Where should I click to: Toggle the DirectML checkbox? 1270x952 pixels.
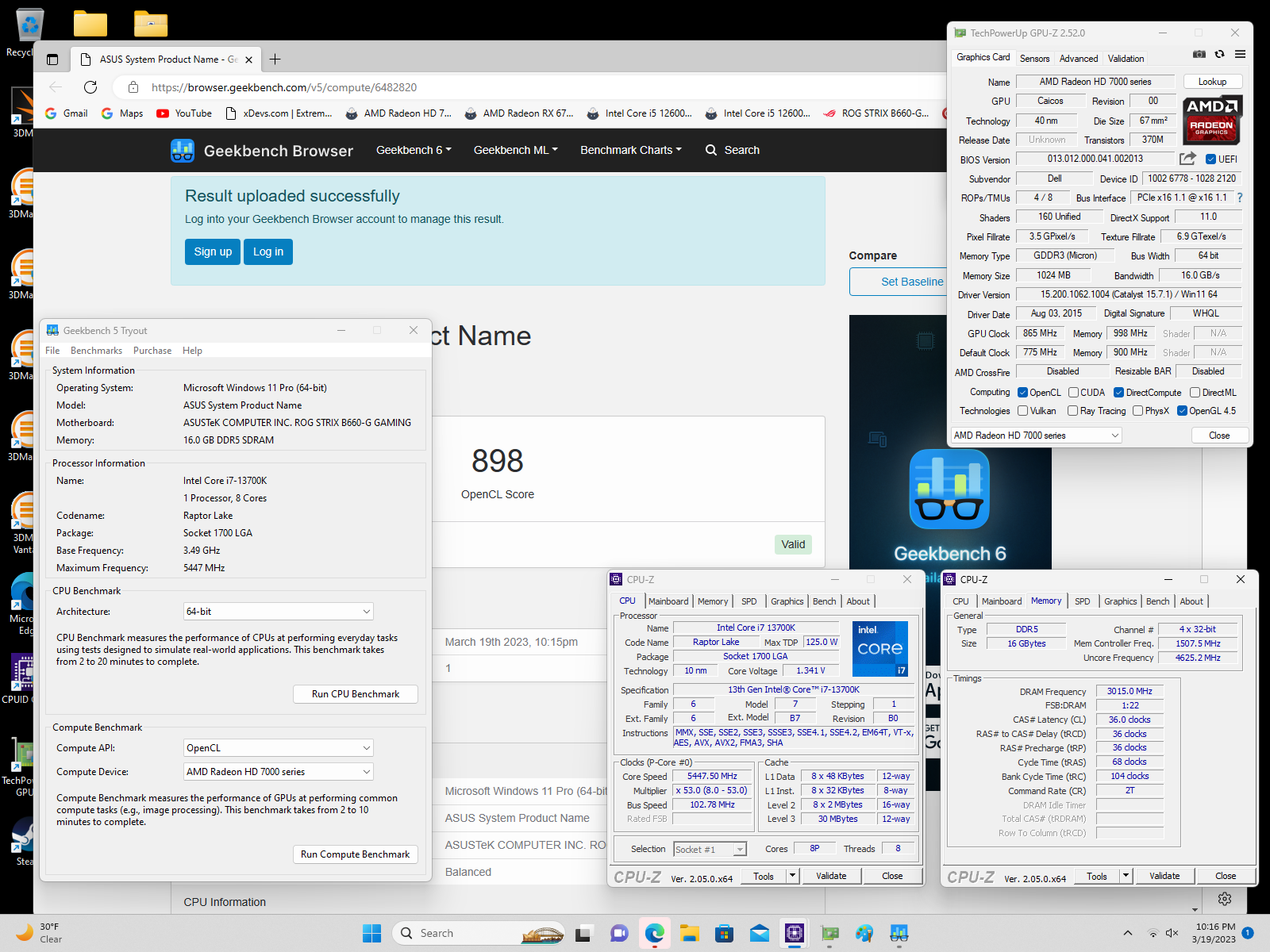(x=1195, y=393)
